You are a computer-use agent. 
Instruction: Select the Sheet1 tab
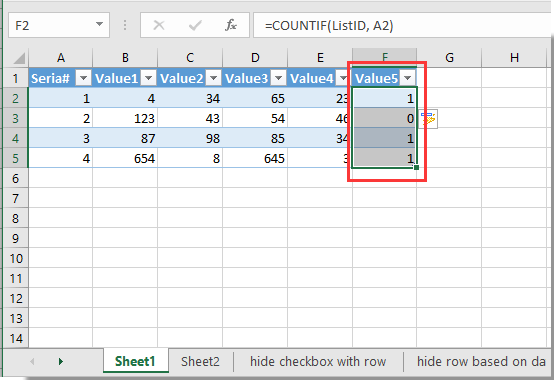click(x=135, y=361)
